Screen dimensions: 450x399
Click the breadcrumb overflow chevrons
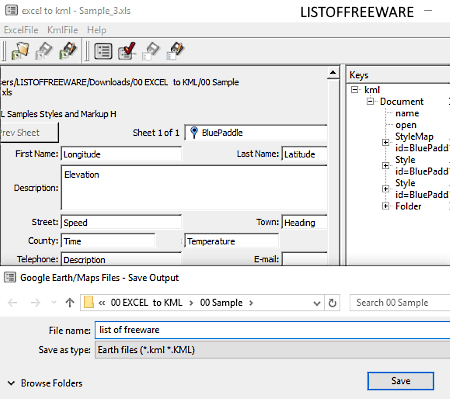click(102, 303)
